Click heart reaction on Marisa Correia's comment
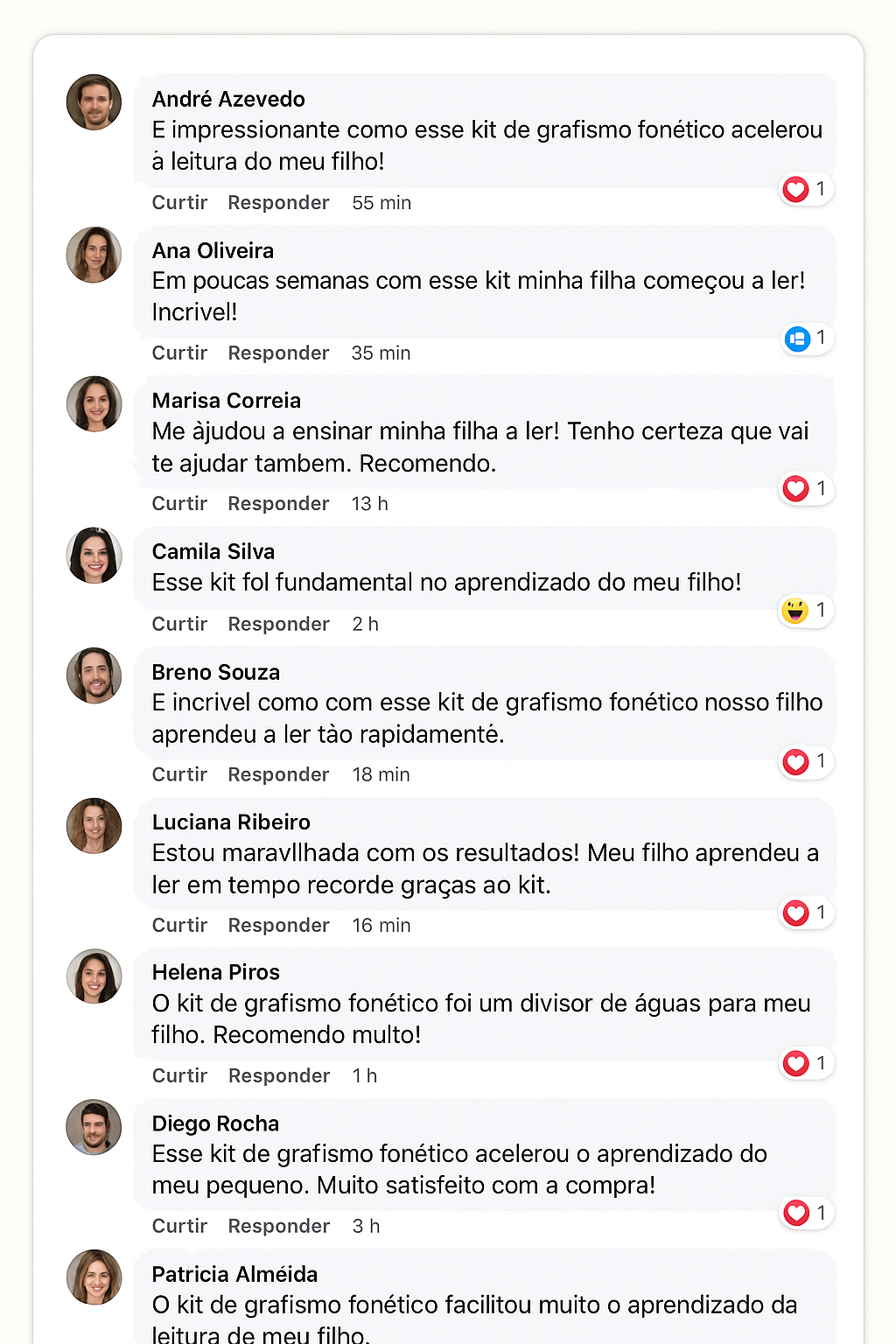This screenshot has height=1344, width=896. pyautogui.click(x=795, y=488)
